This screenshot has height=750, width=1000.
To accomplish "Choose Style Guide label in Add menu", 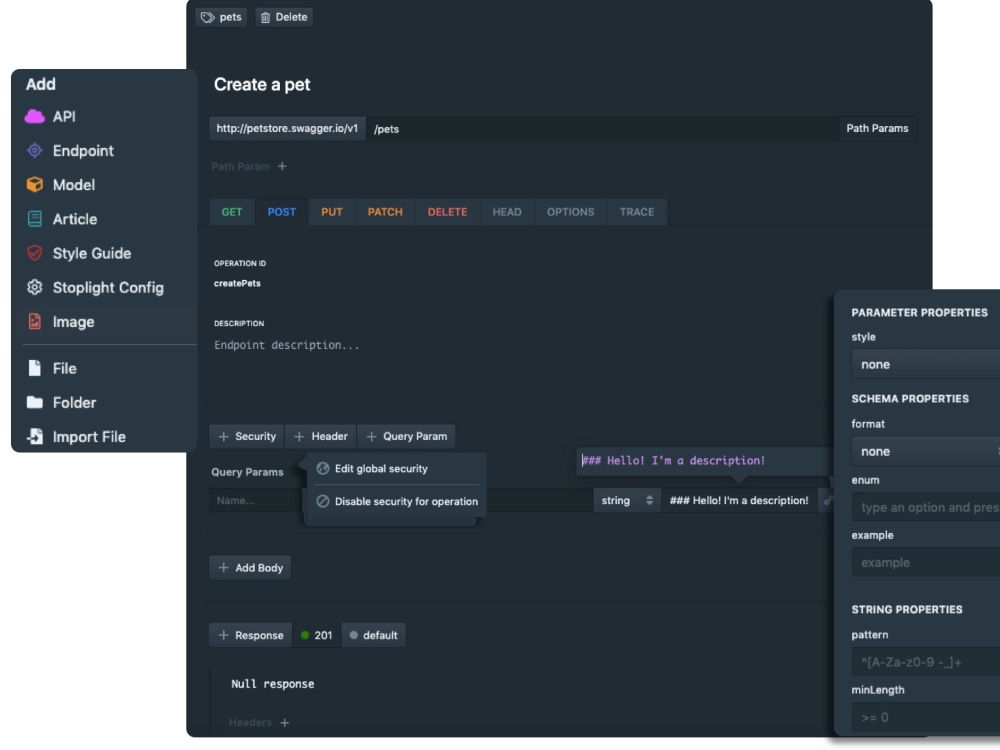I will [x=92, y=253].
